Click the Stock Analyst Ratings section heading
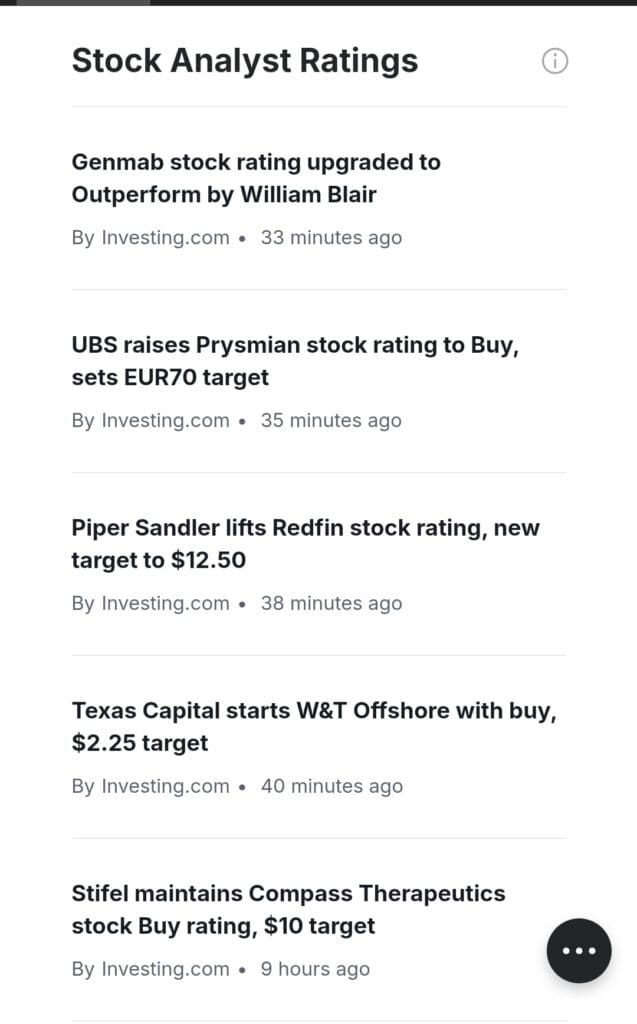 pos(245,61)
